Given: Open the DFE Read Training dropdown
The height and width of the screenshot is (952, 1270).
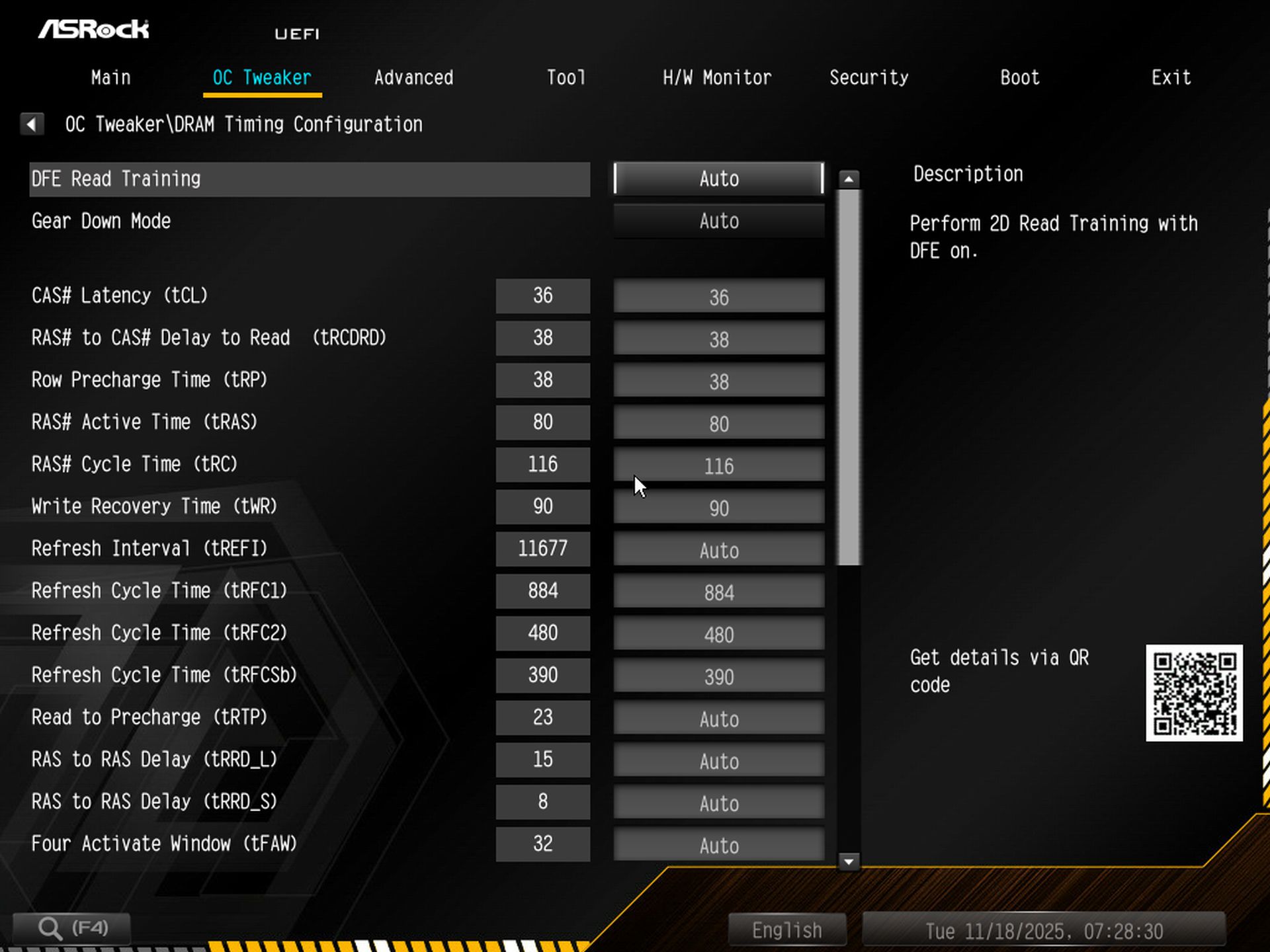Looking at the screenshot, I should [718, 178].
